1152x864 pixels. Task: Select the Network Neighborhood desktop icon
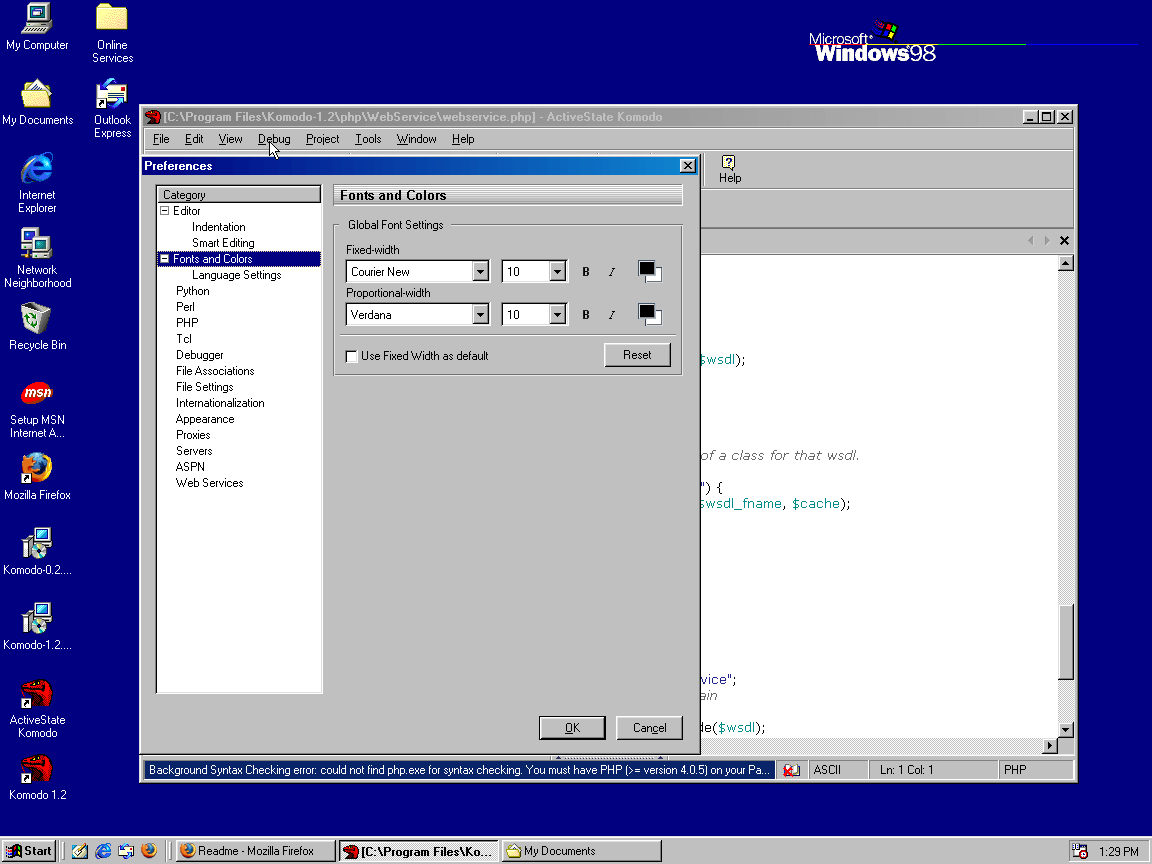(37, 258)
